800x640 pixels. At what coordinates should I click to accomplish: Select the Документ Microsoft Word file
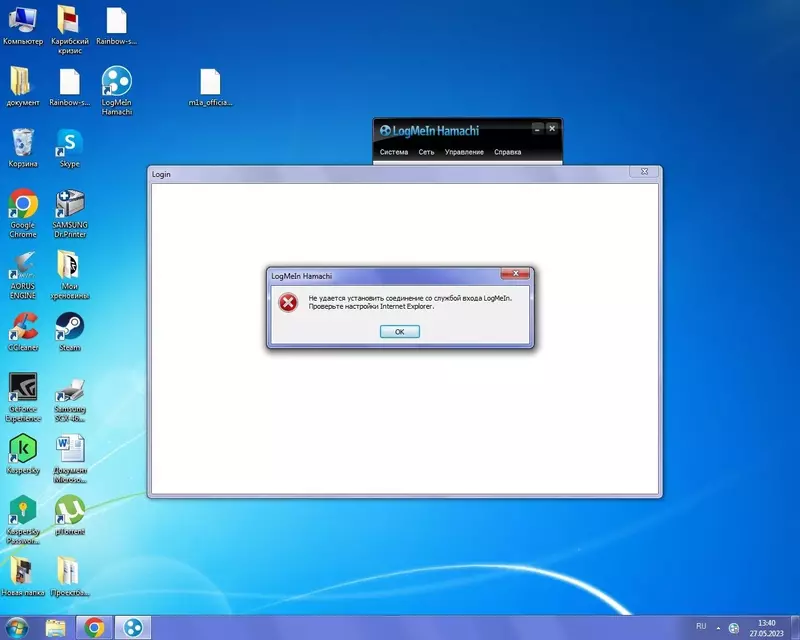pyautogui.click(x=70, y=458)
